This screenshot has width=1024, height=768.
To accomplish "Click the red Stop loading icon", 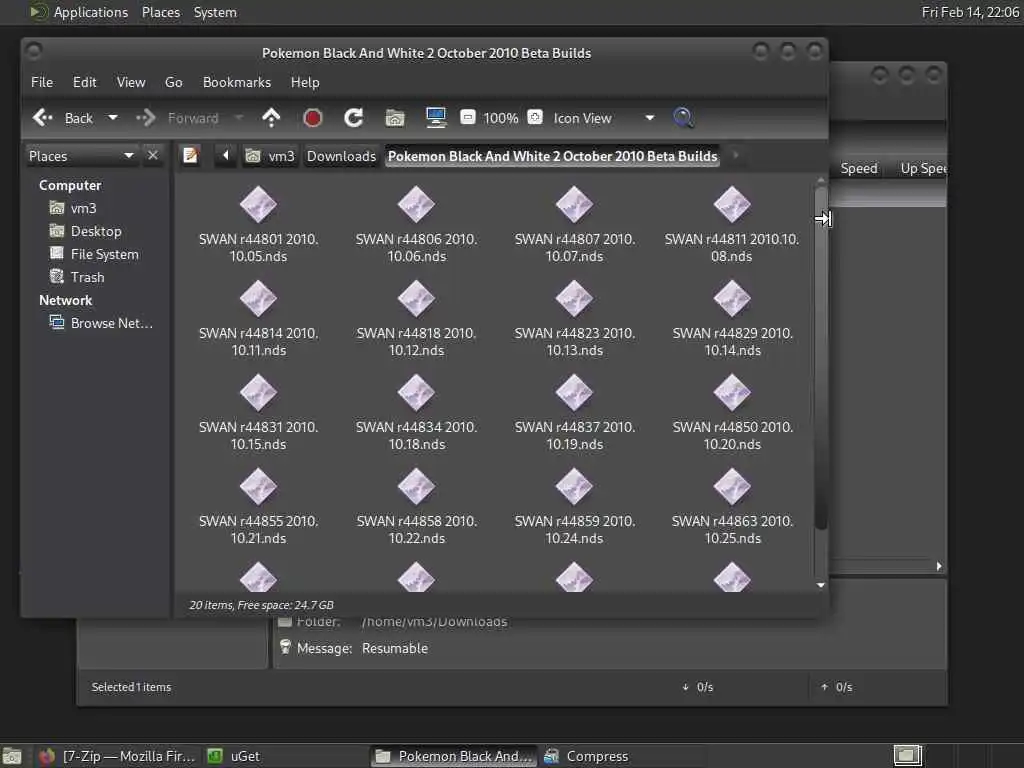I will pyautogui.click(x=313, y=118).
